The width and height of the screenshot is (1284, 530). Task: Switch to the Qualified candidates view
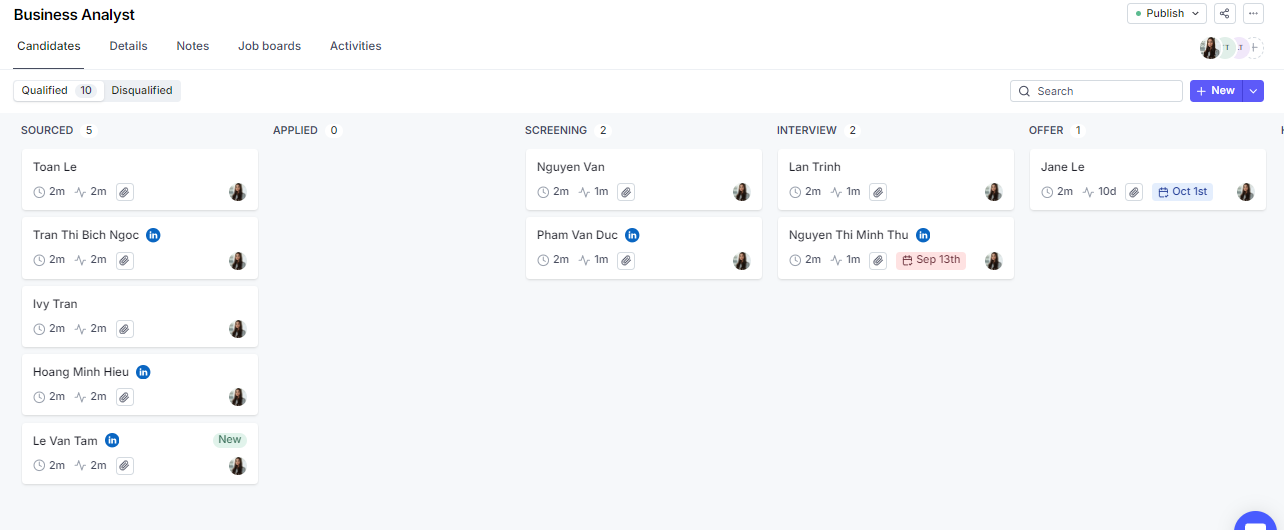[x=58, y=90]
